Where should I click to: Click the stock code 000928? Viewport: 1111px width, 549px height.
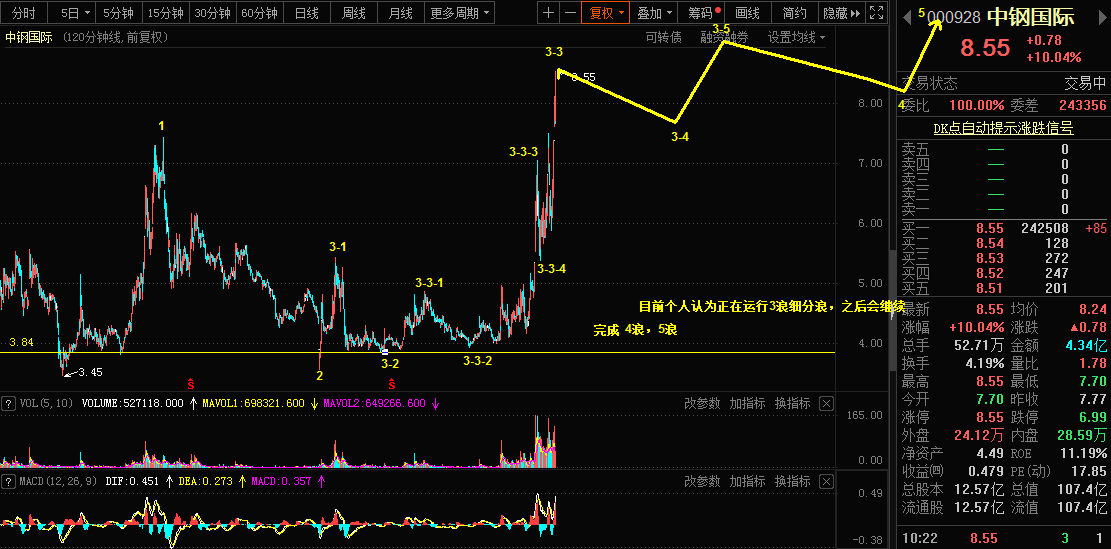coord(954,18)
